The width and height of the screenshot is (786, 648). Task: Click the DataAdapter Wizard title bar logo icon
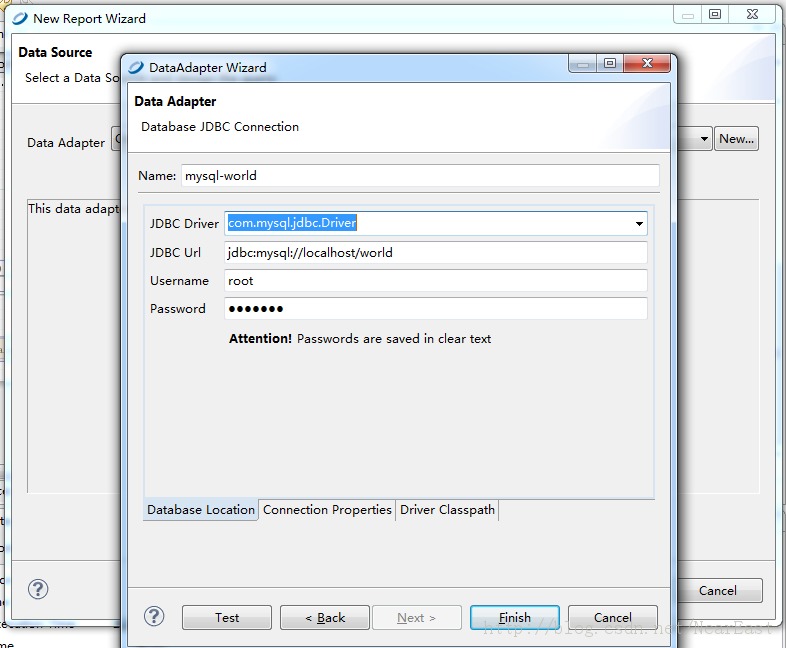pyautogui.click(x=136, y=67)
